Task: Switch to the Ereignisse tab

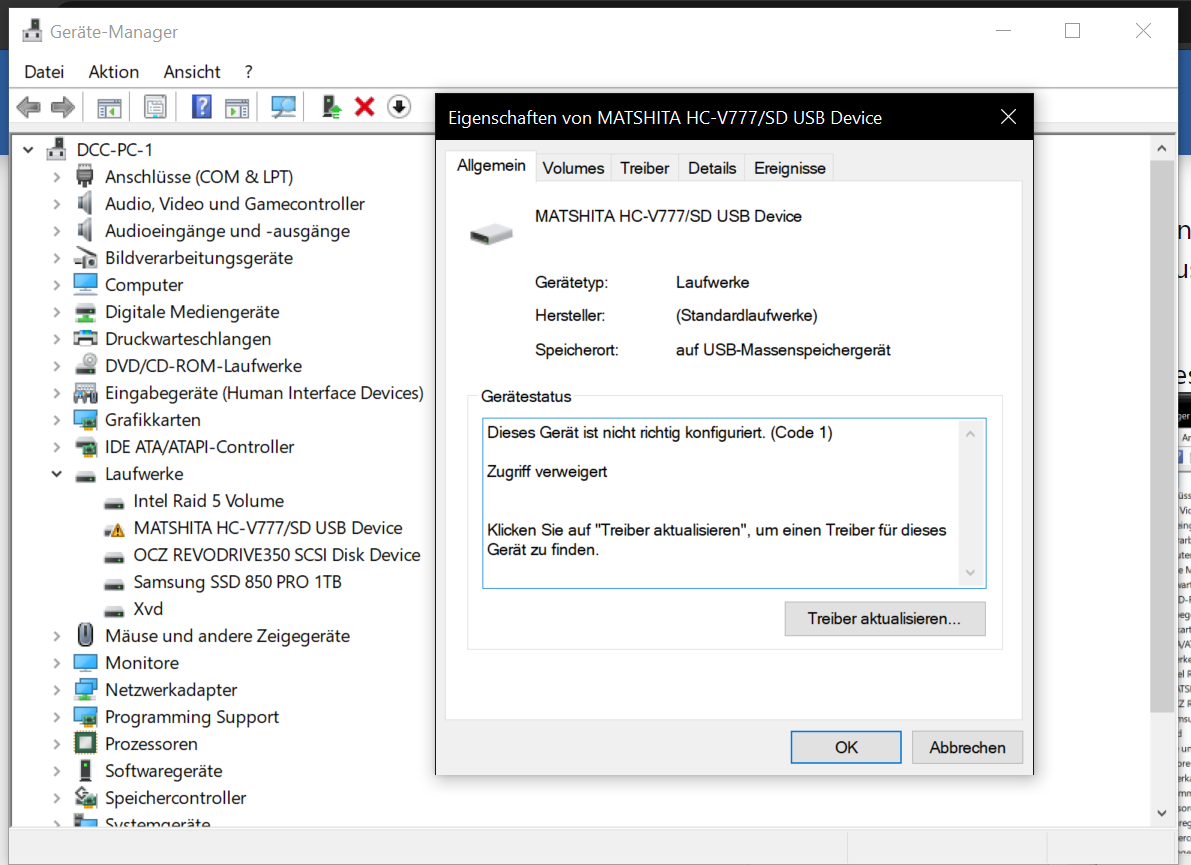Action: [x=790, y=169]
